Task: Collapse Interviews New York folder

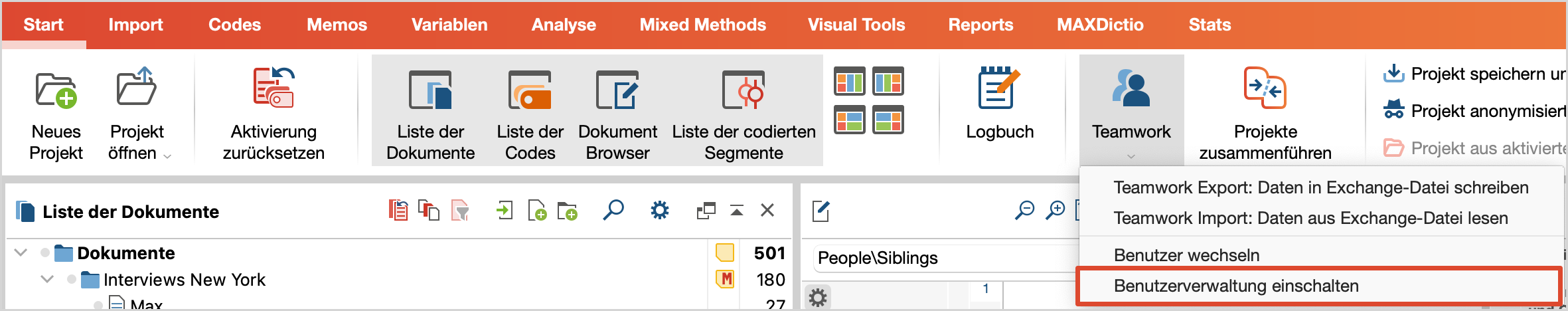Action: tap(47, 279)
